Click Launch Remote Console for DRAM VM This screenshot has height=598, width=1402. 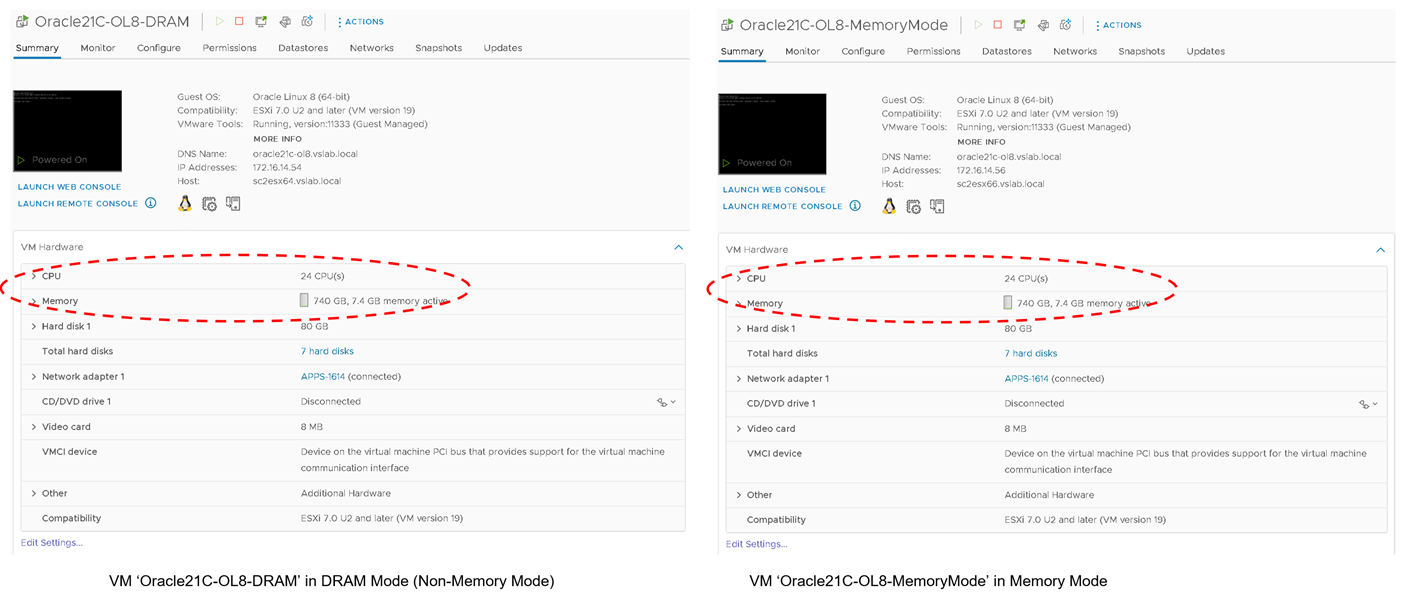pyautogui.click(x=78, y=203)
